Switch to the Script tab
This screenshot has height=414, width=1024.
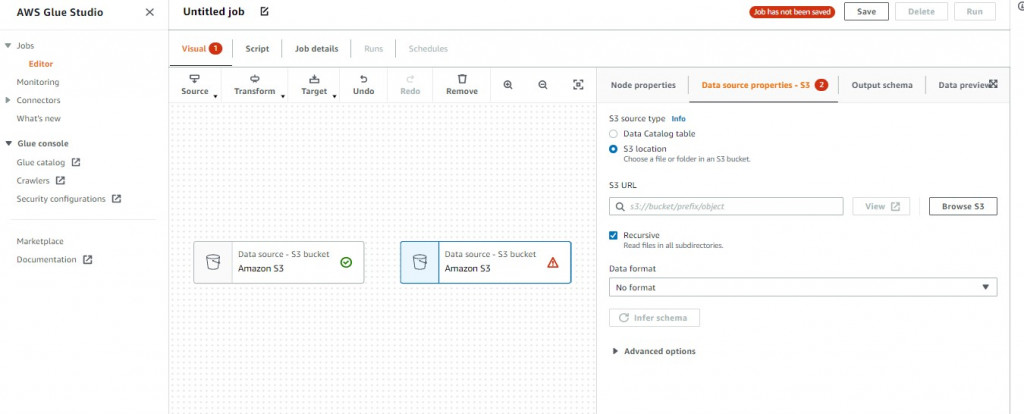click(257, 49)
